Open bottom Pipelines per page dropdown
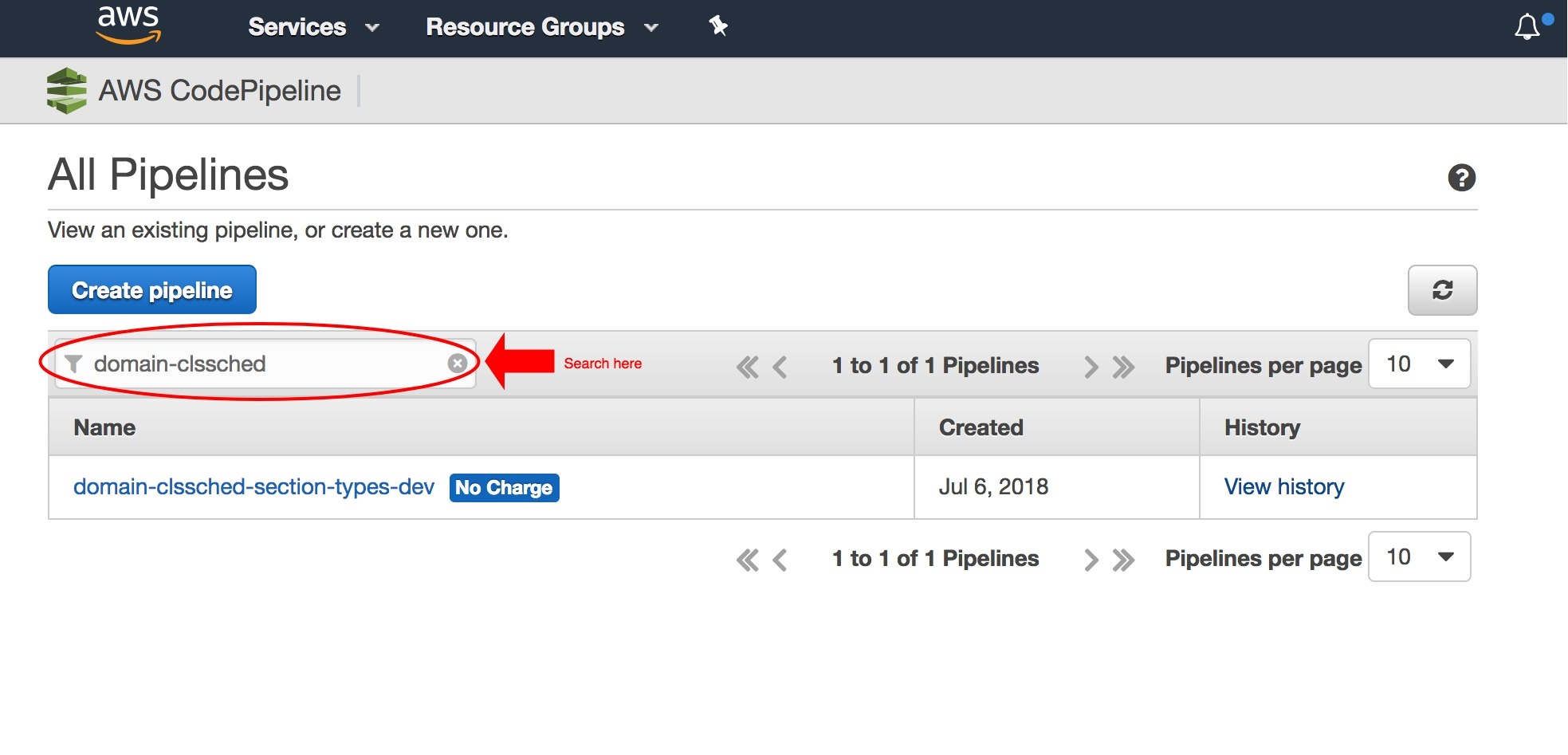The height and width of the screenshot is (755, 1568). pyautogui.click(x=1419, y=556)
